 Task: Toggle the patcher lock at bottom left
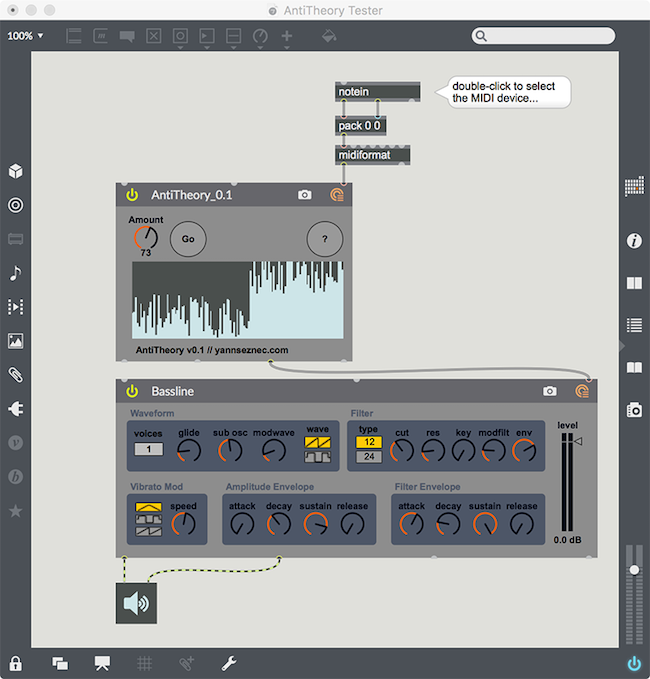coord(16,663)
